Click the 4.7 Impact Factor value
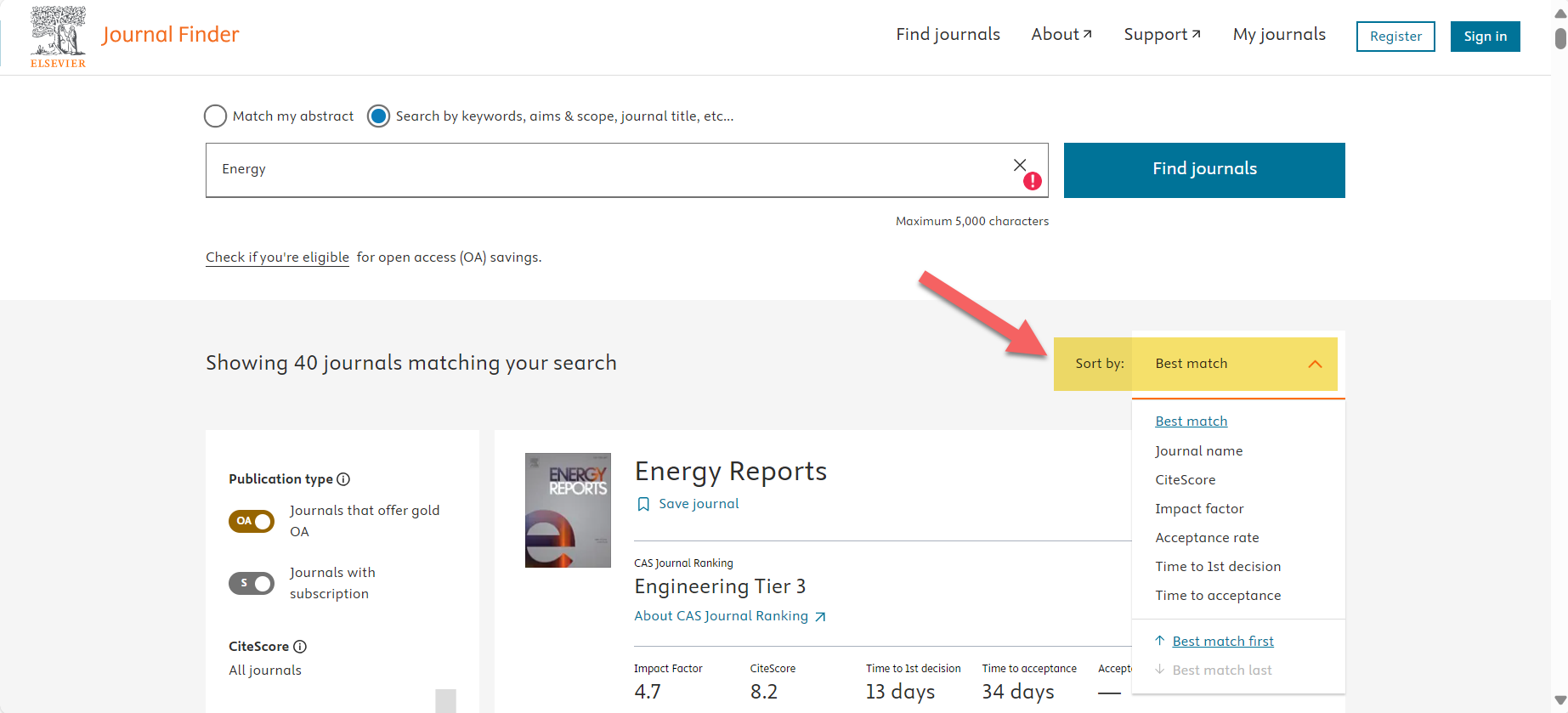This screenshot has width=1568, height=713. (648, 692)
